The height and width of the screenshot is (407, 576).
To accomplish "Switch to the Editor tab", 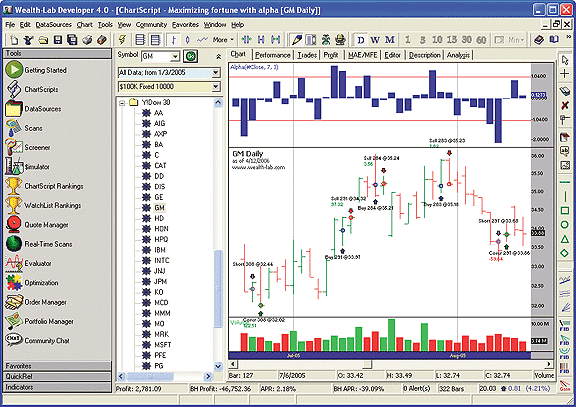I will pyautogui.click(x=392, y=55).
